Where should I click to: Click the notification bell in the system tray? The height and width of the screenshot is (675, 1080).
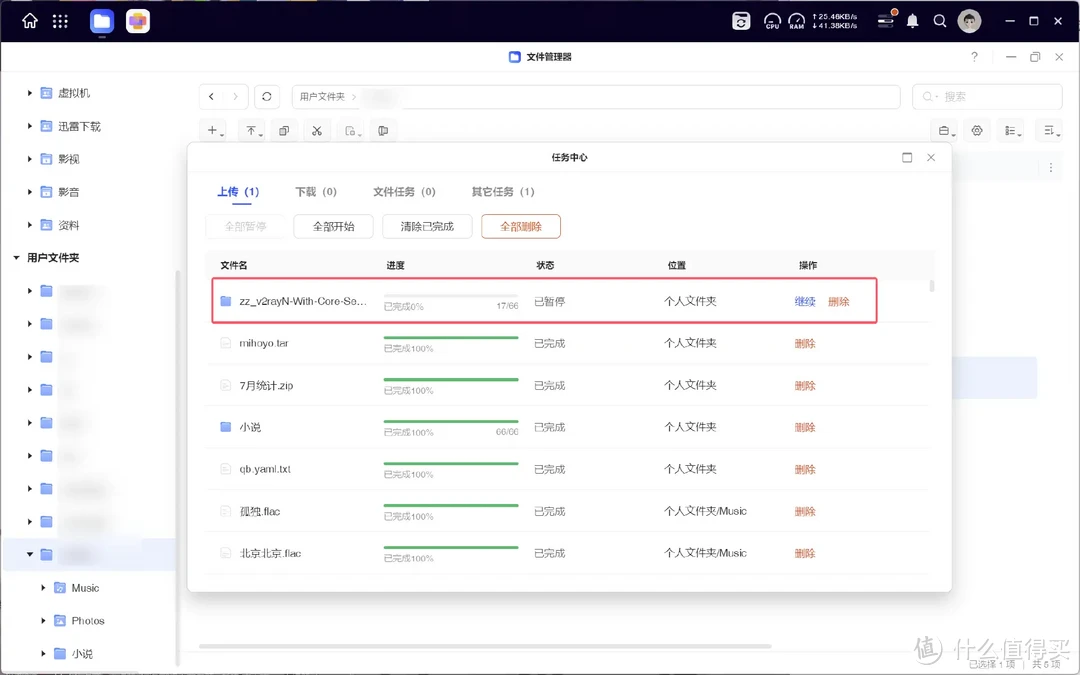[x=911, y=20]
